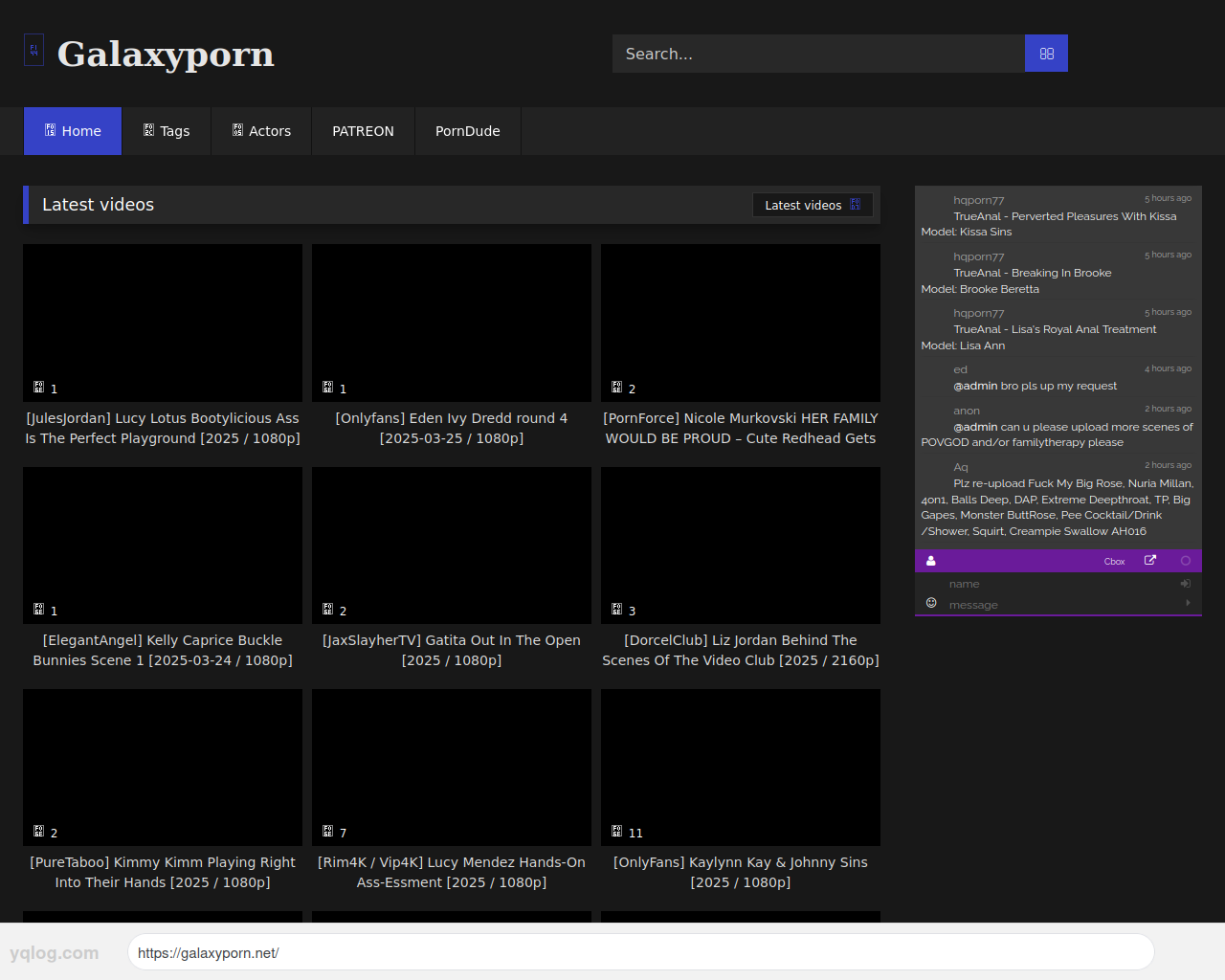The image size is (1225, 980).
Task: Click the chat message input field
Action: 1058,605
